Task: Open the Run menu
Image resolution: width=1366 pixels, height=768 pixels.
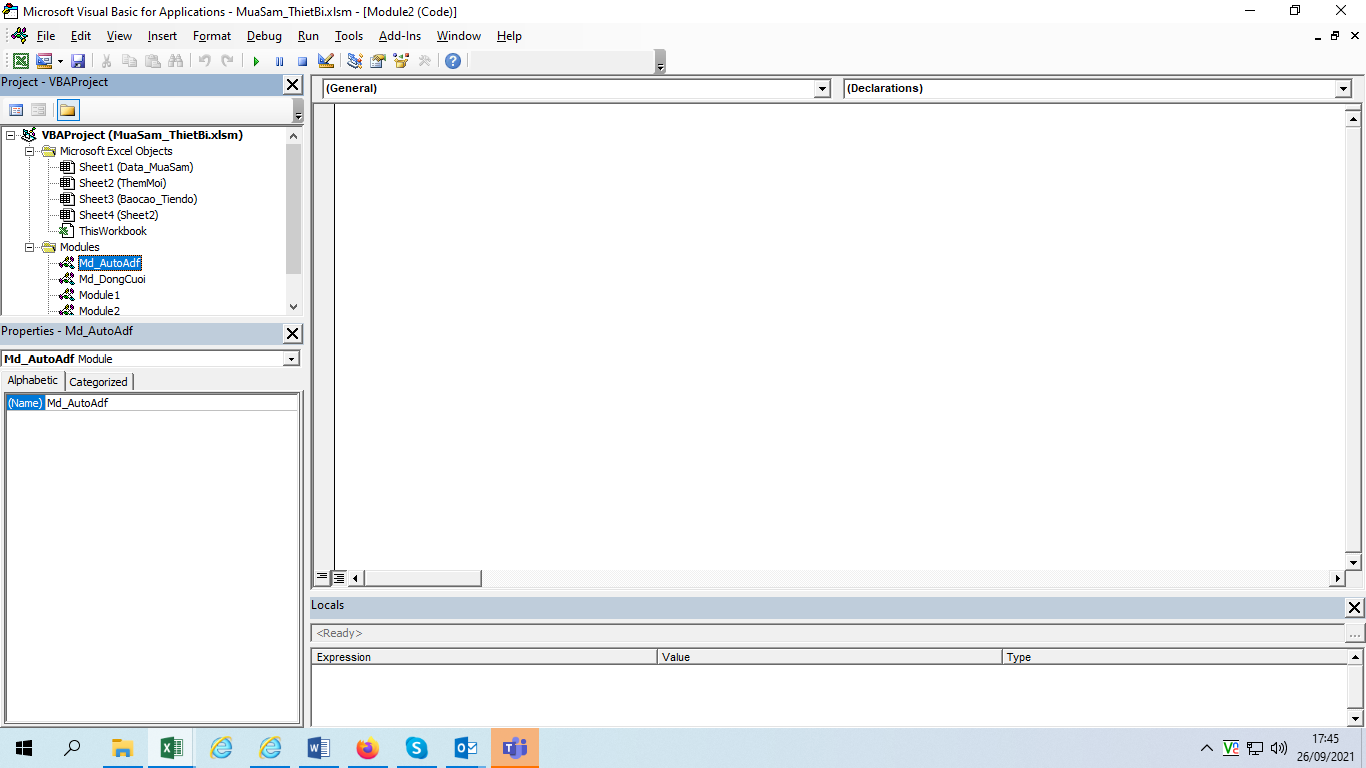Action: click(308, 36)
